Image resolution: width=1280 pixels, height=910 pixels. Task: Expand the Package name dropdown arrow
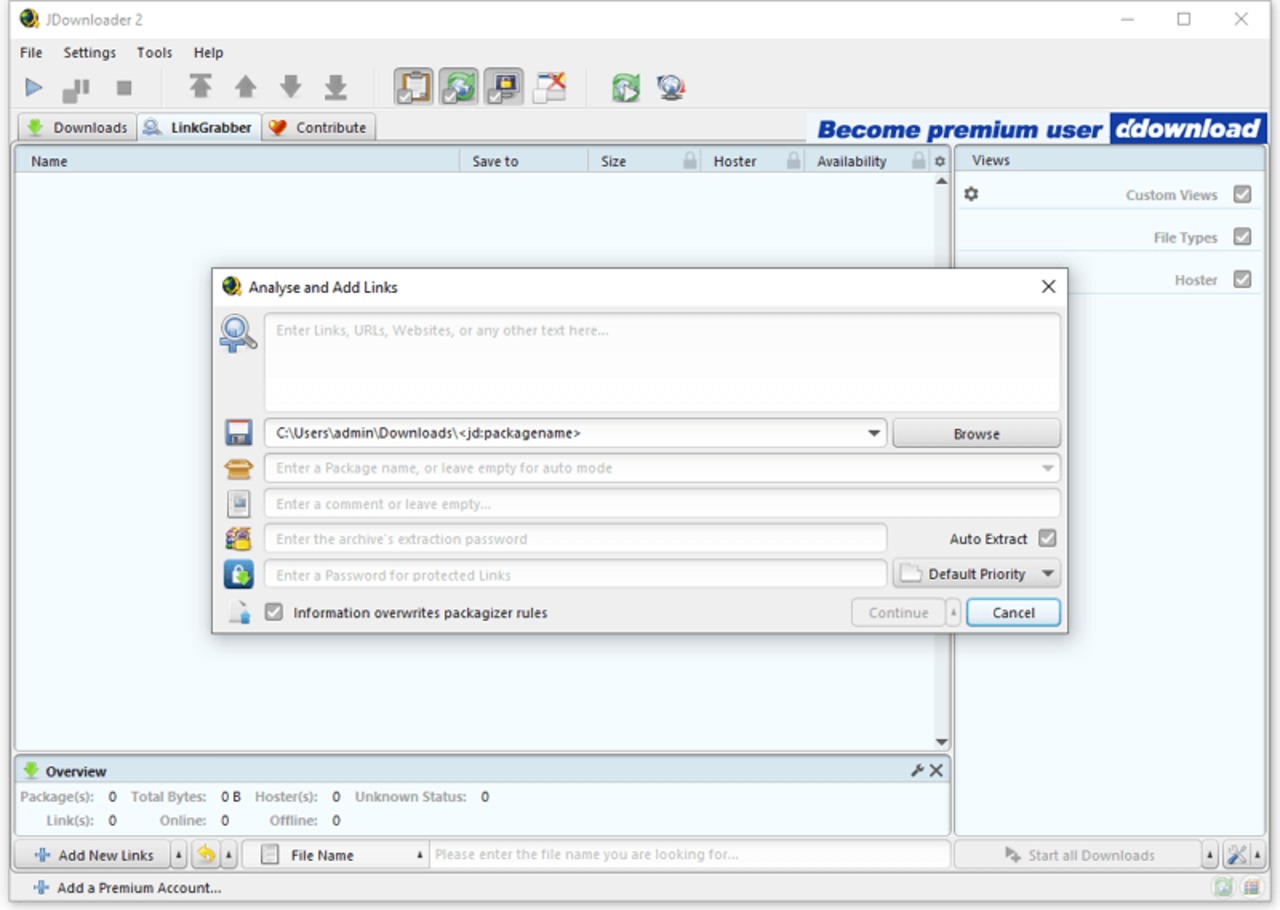(x=1048, y=468)
